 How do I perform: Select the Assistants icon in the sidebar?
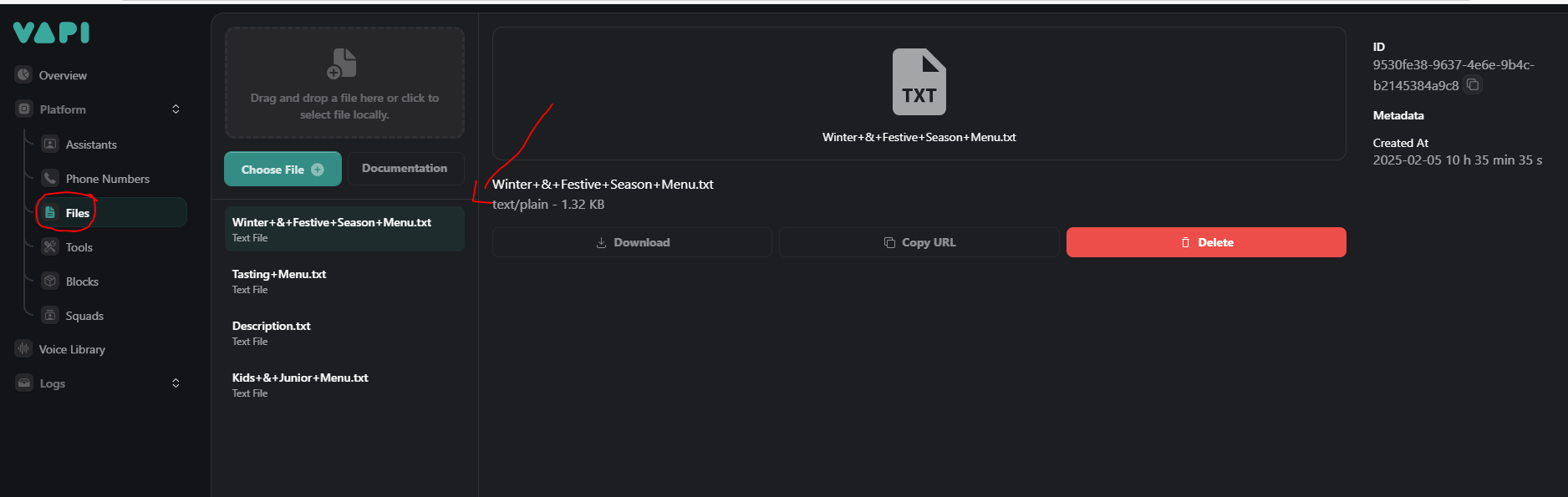50,144
